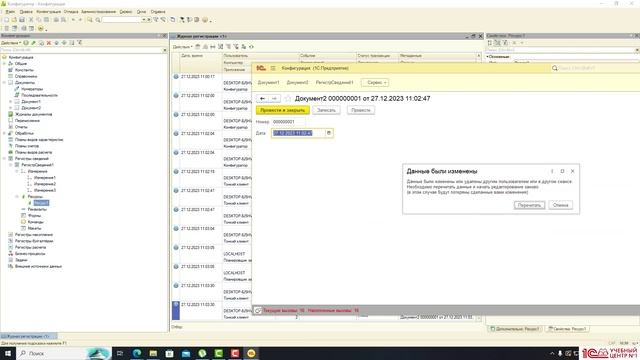
Task: Click the Move up arrow in the Configuration panel toolbar
Action: [x=57, y=43]
